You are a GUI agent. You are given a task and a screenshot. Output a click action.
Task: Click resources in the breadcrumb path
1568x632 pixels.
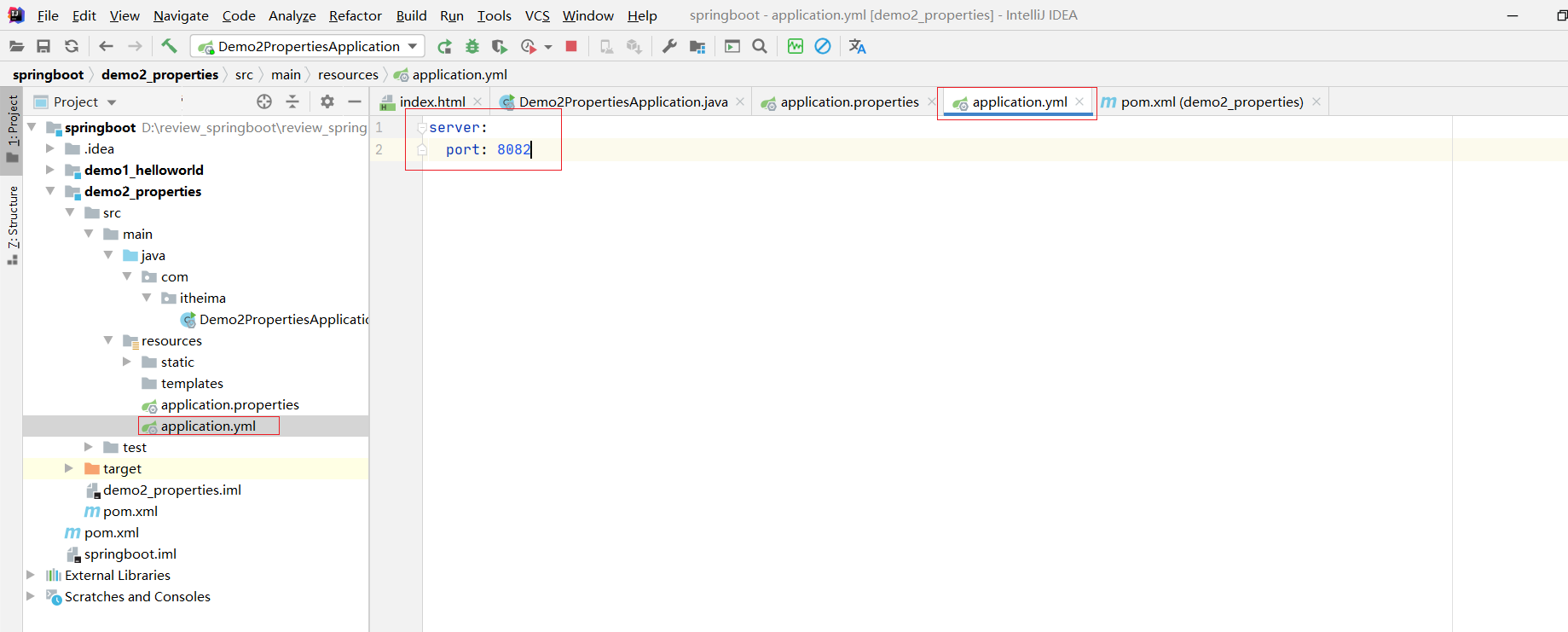348,75
